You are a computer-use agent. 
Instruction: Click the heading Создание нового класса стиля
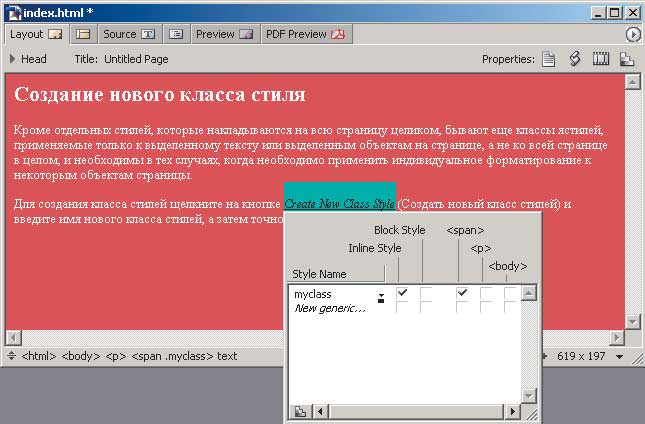(160, 95)
